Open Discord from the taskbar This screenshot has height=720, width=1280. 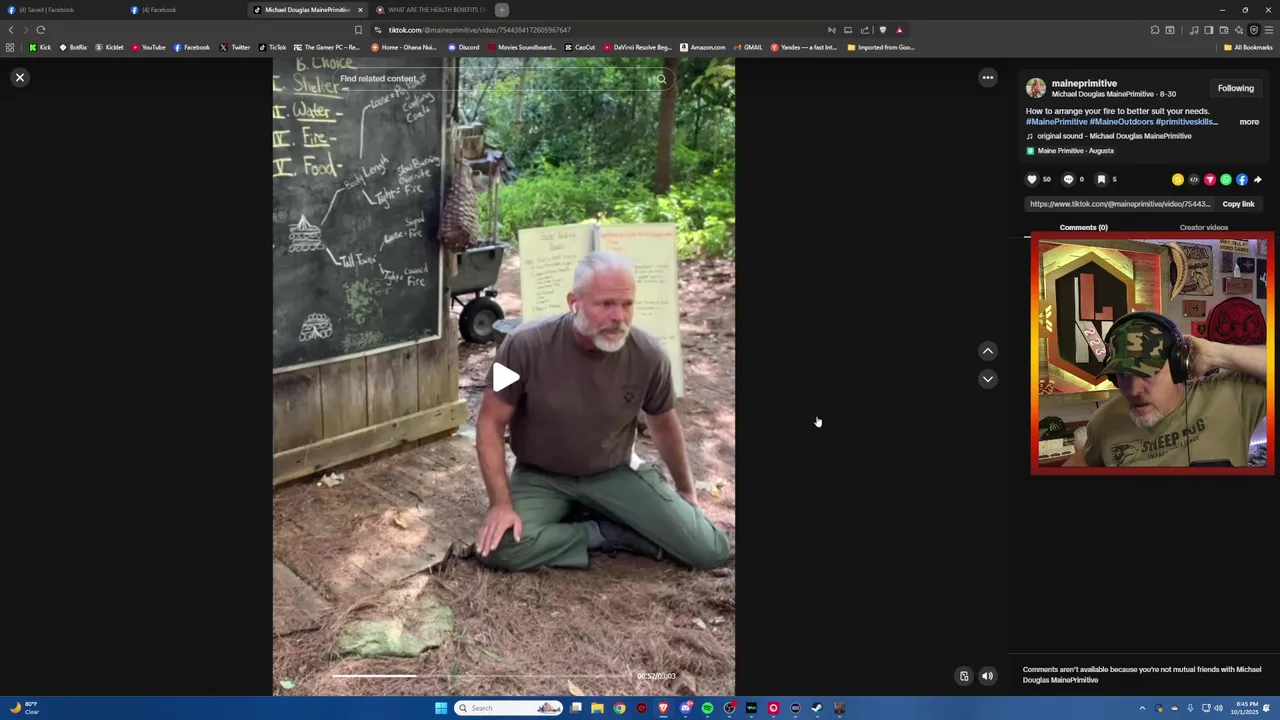point(685,708)
